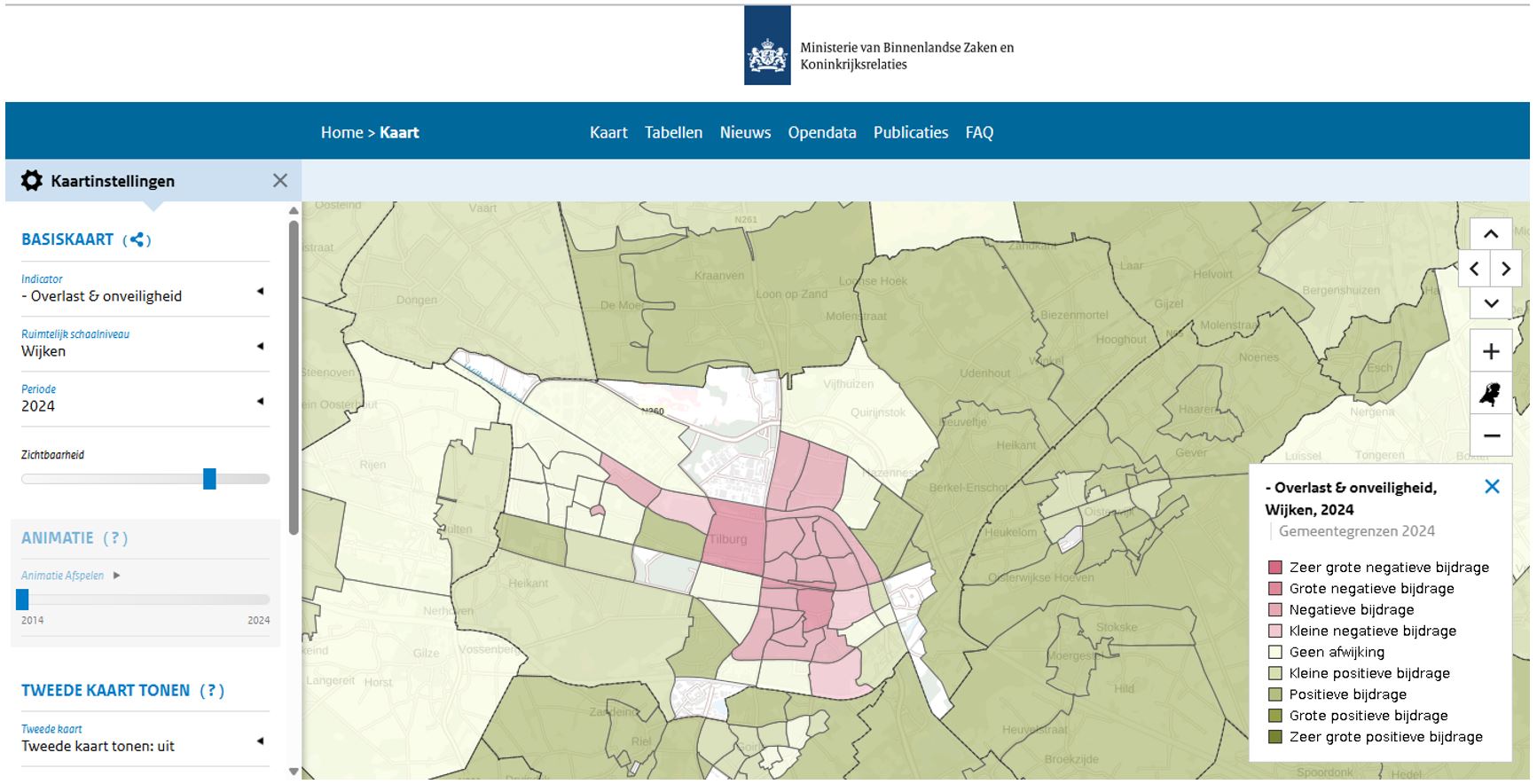
Task: Open the Tweede kaart dropdown
Action: tap(145, 739)
